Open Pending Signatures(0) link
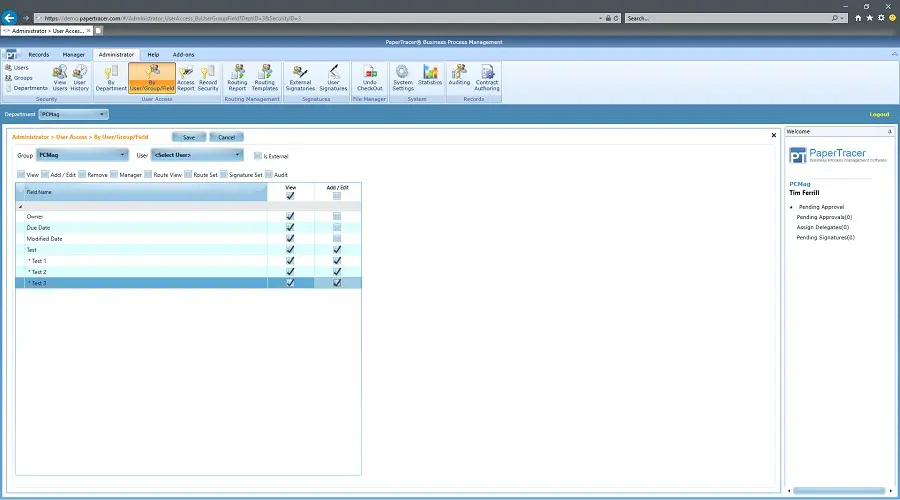Screen dimensions: 900x500 825,238
